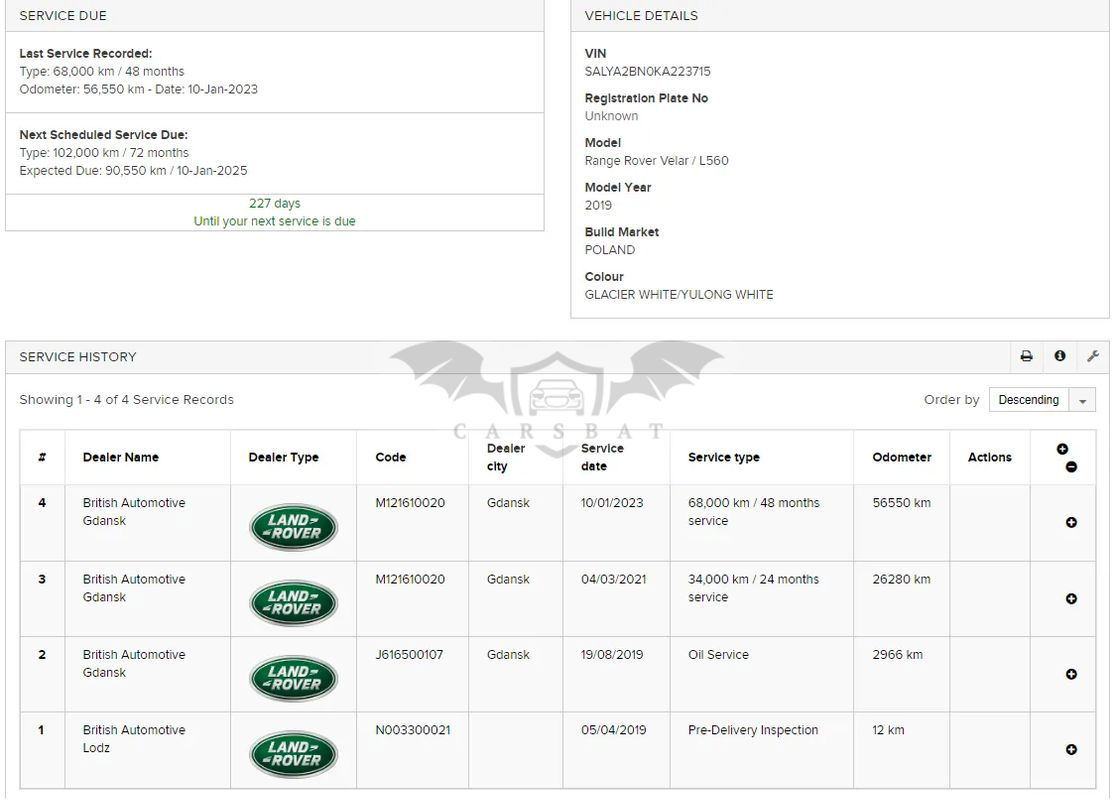The height and width of the screenshot is (800, 1114).
Task: Click the Odometer column header
Action: pyautogui.click(x=901, y=457)
